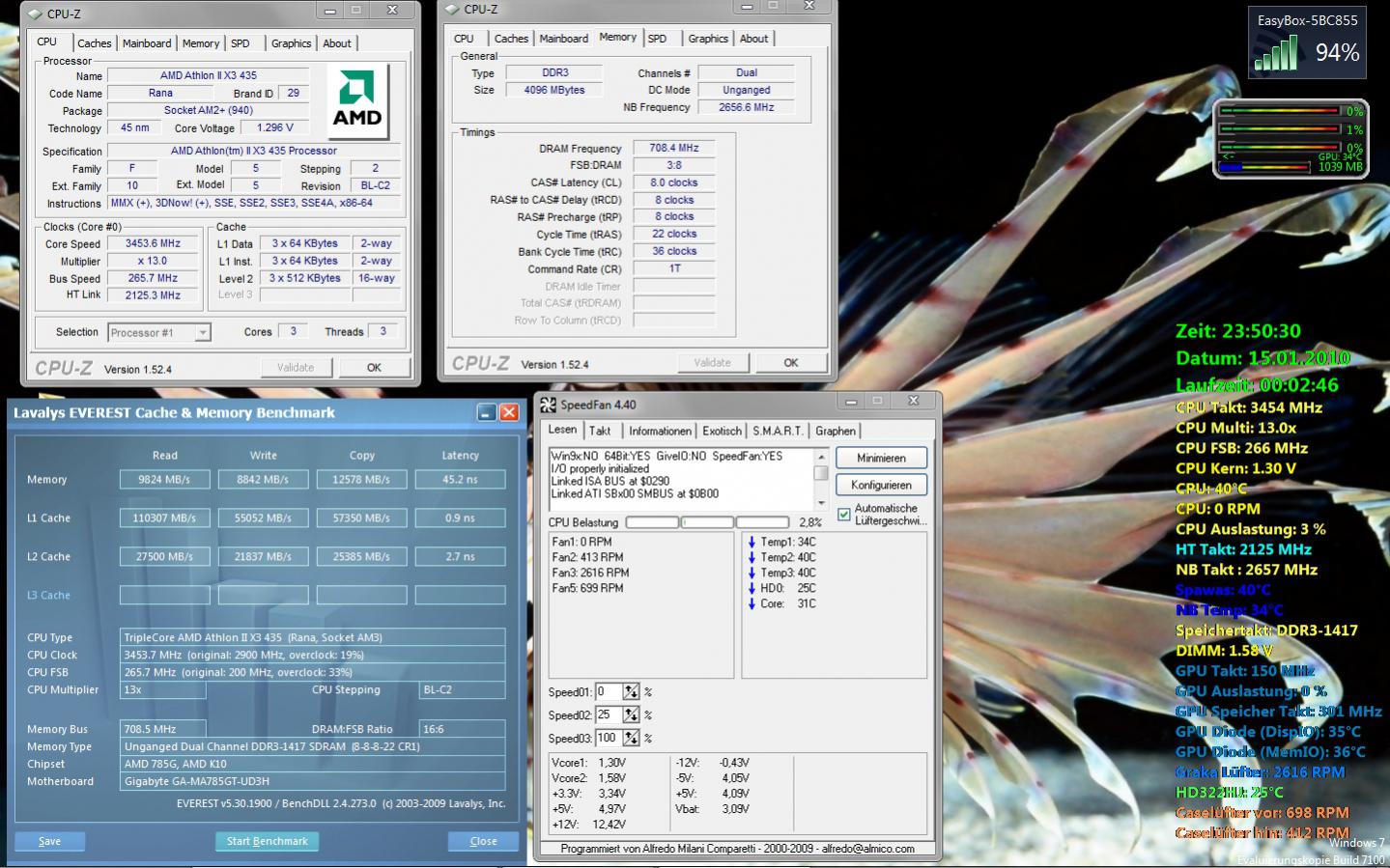Image resolution: width=1390 pixels, height=868 pixels.
Task: Click the left CPU-Z title bar icon
Action: [x=35, y=13]
